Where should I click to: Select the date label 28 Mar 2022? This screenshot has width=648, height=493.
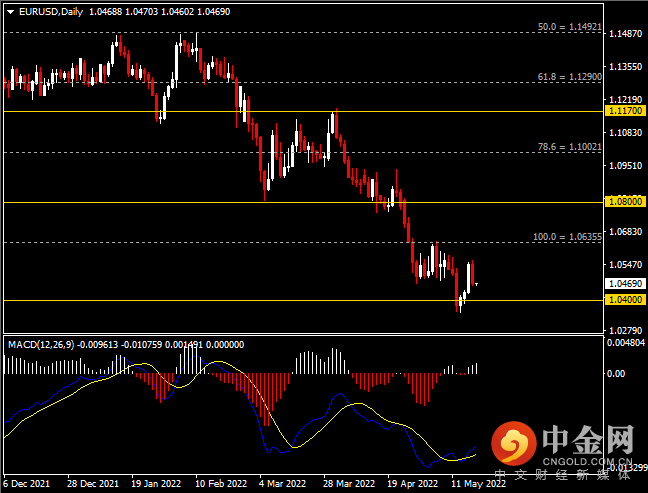(x=349, y=483)
